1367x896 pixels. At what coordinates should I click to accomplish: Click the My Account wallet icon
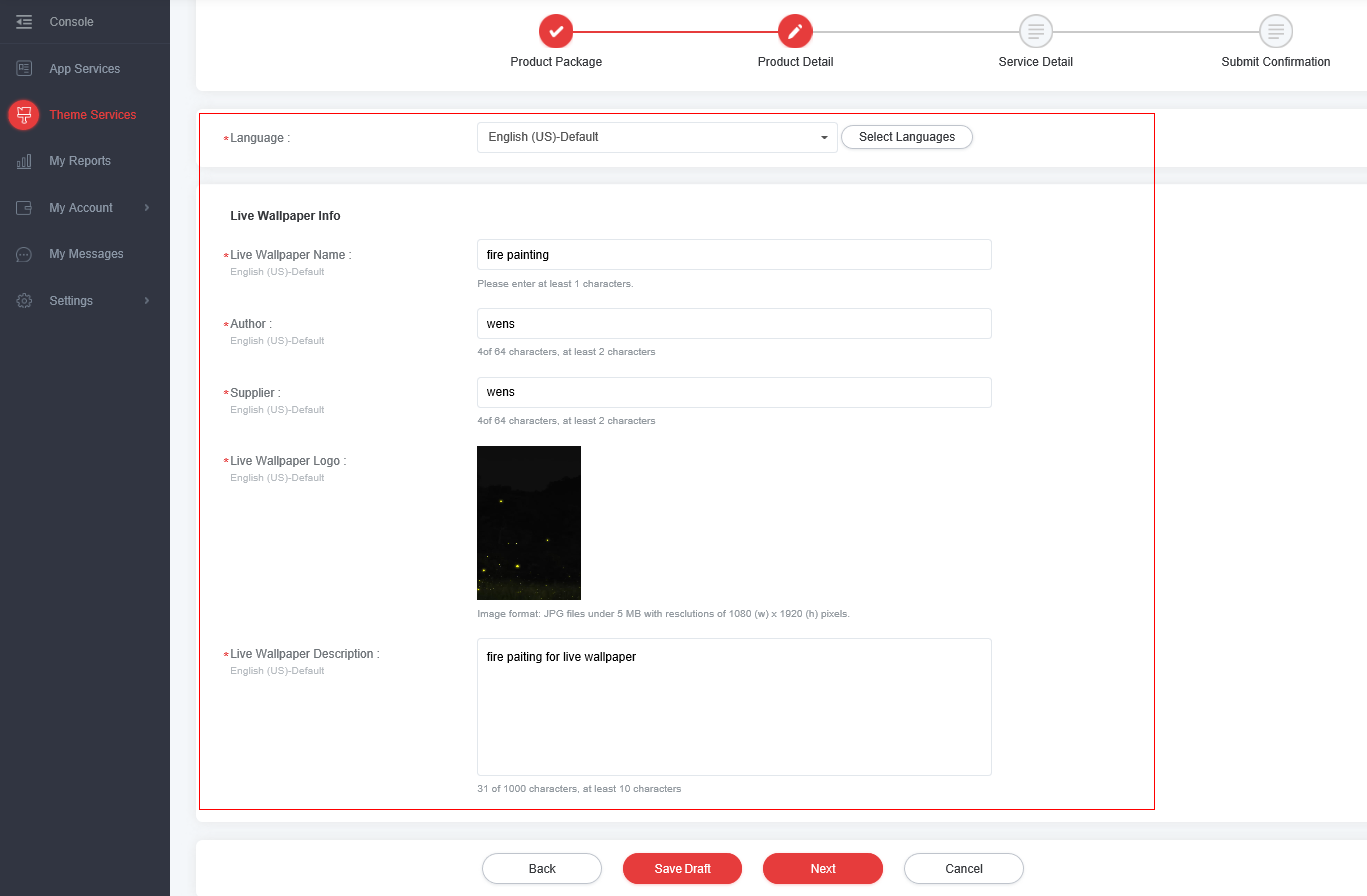click(x=24, y=208)
